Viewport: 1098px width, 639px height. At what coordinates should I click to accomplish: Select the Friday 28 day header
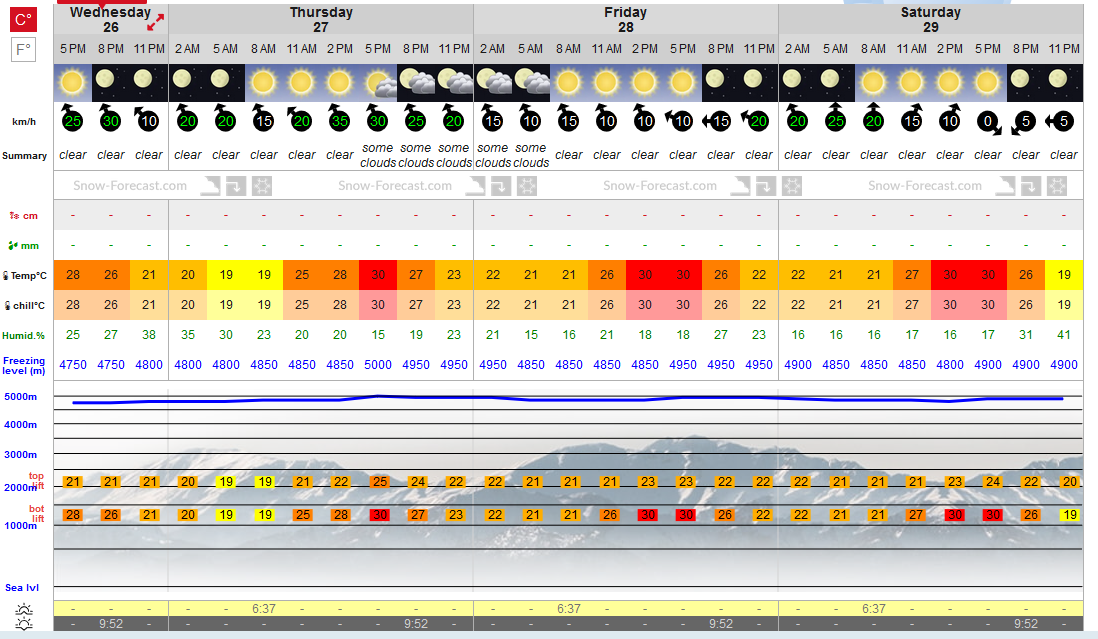[625, 20]
